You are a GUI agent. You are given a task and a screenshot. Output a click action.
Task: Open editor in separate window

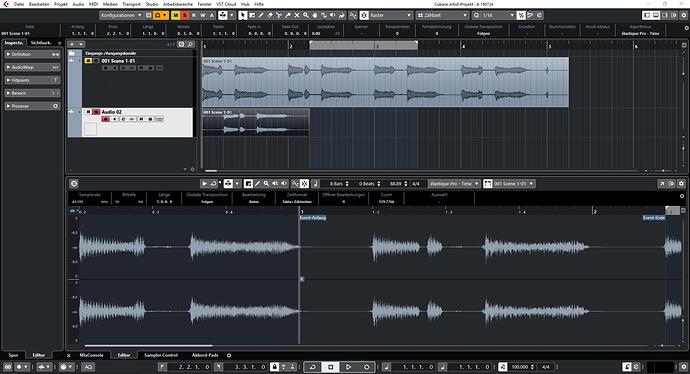(662, 183)
